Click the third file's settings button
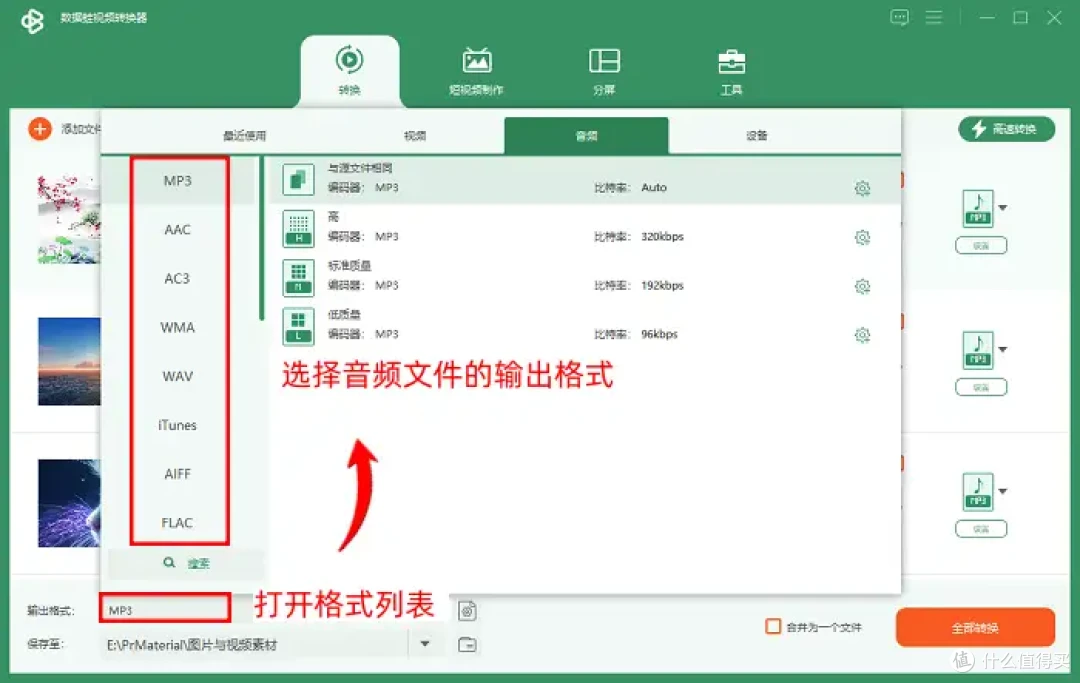 (x=981, y=529)
